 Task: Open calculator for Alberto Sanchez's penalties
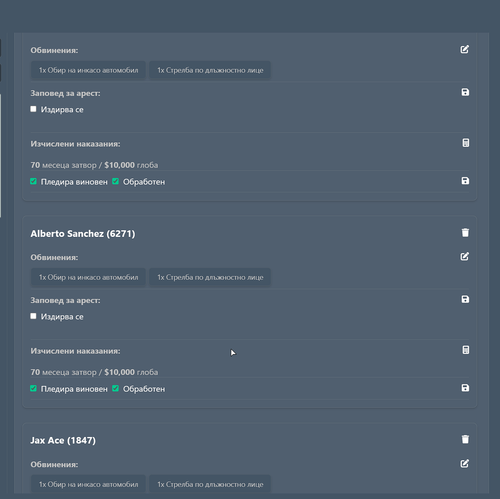466,350
